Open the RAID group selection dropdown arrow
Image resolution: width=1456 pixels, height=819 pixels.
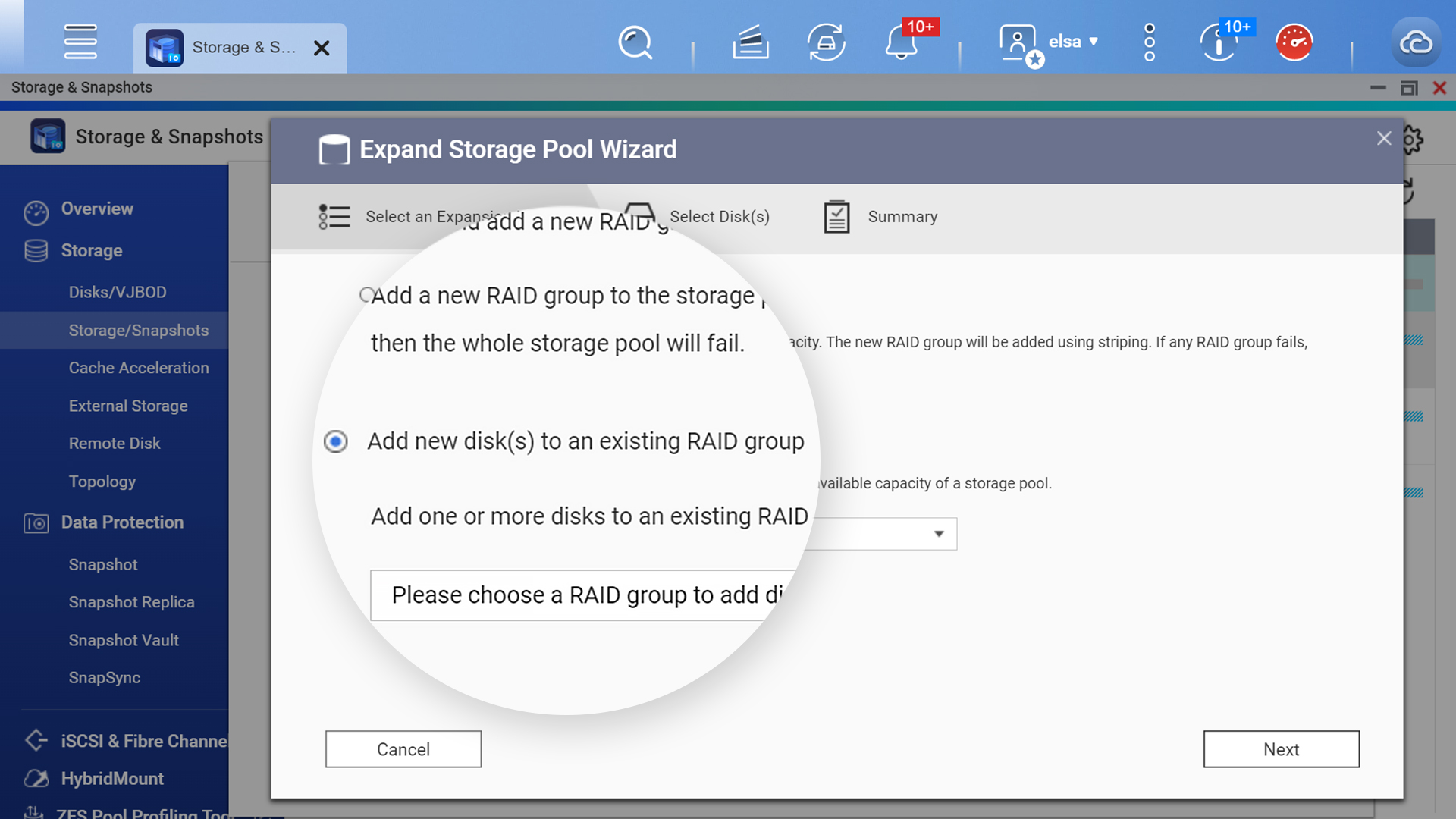click(939, 534)
